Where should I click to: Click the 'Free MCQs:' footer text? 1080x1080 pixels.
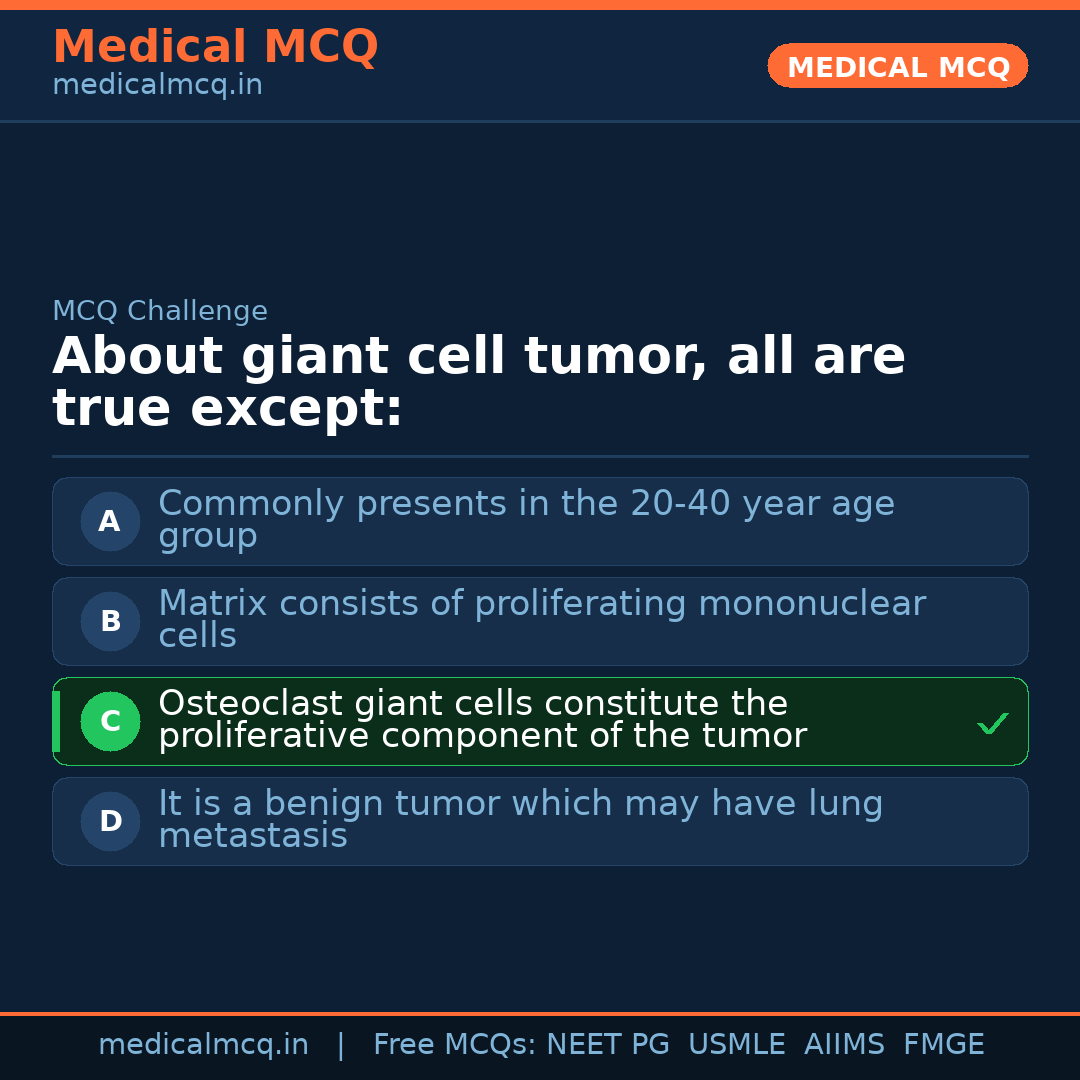(454, 1045)
